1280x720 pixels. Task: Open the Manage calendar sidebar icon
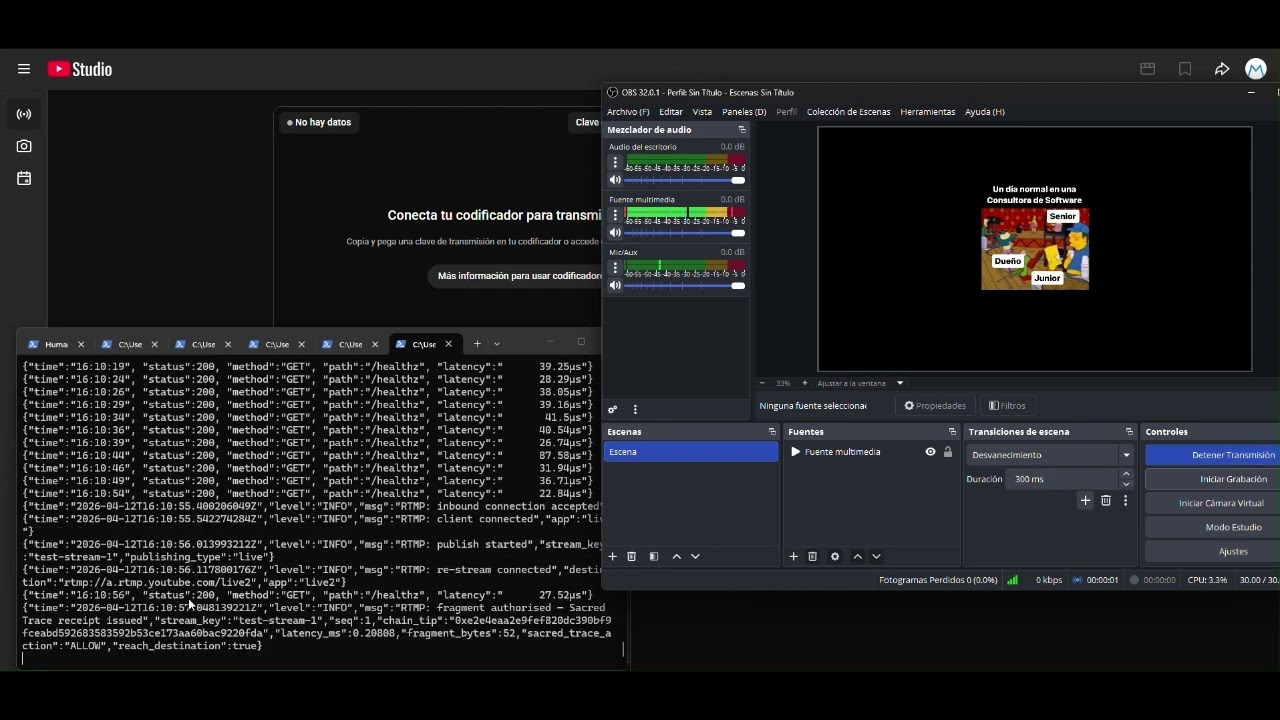[24, 178]
